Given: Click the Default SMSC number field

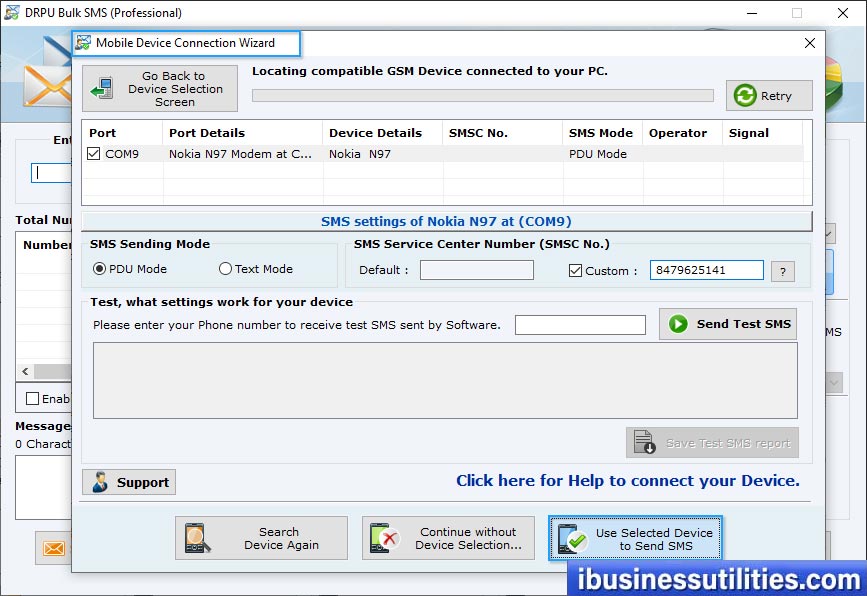Looking at the screenshot, I should [x=477, y=270].
